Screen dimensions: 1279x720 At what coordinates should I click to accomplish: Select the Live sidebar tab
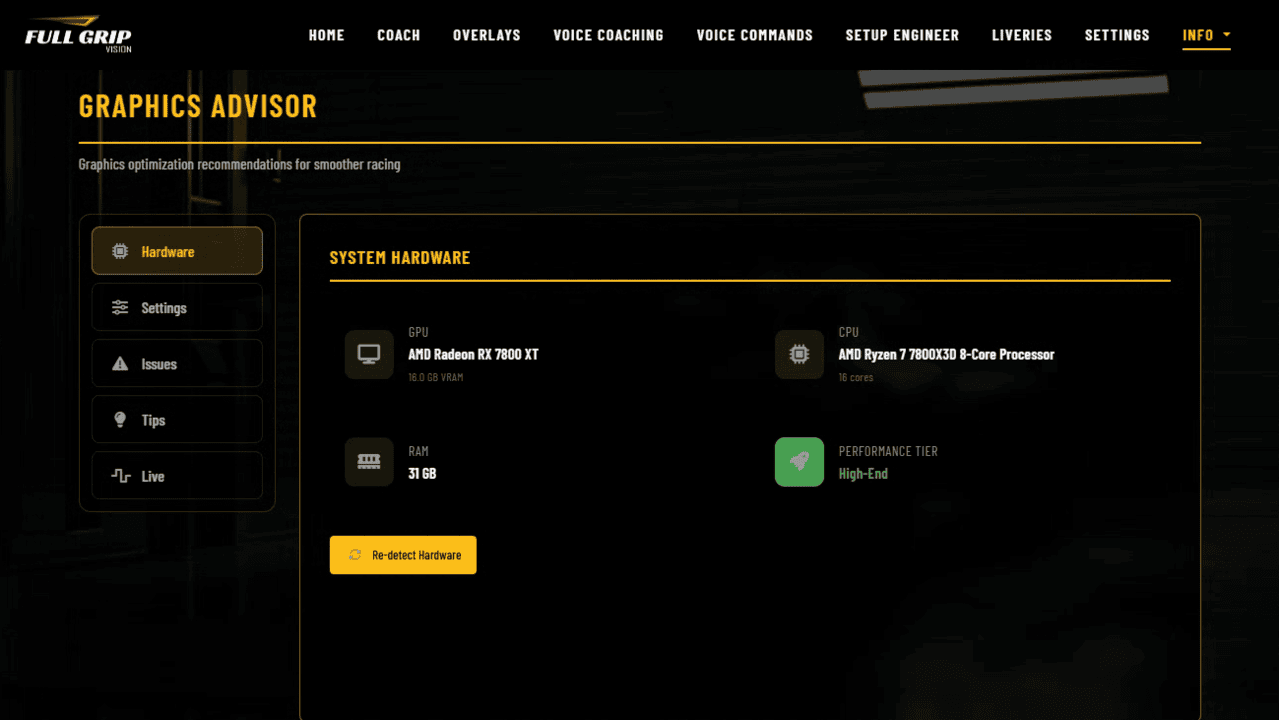(x=177, y=475)
